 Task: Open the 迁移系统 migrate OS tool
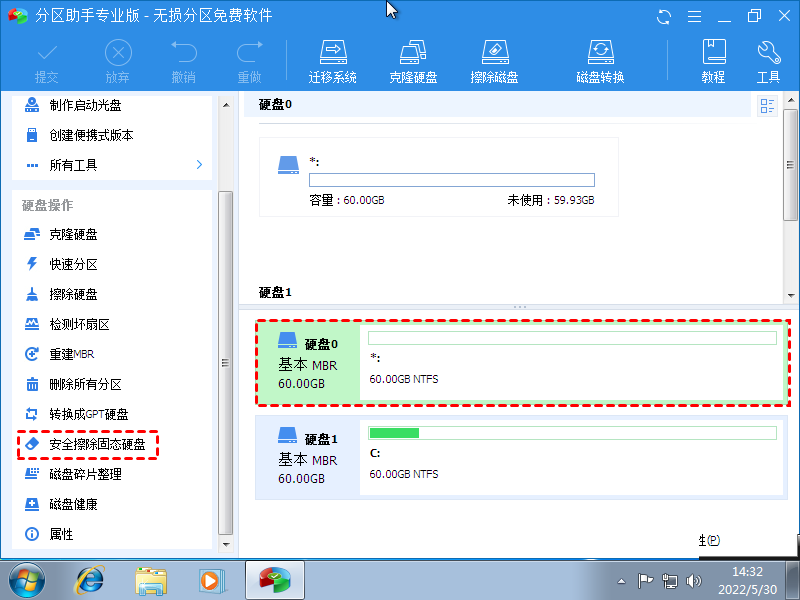[x=333, y=62]
